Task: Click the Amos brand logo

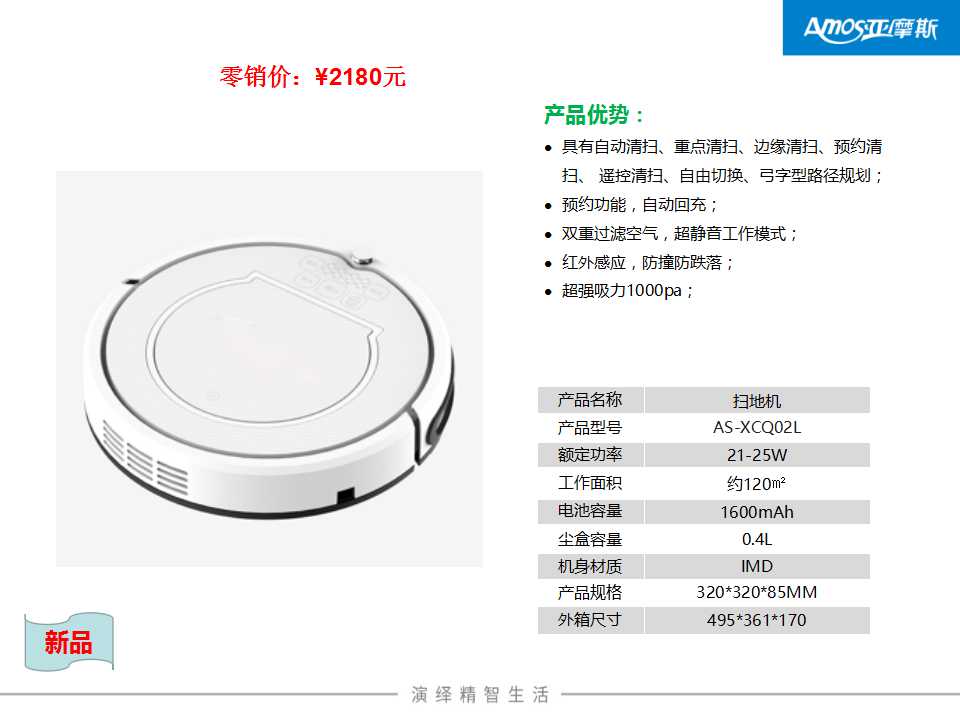Action: point(871,28)
